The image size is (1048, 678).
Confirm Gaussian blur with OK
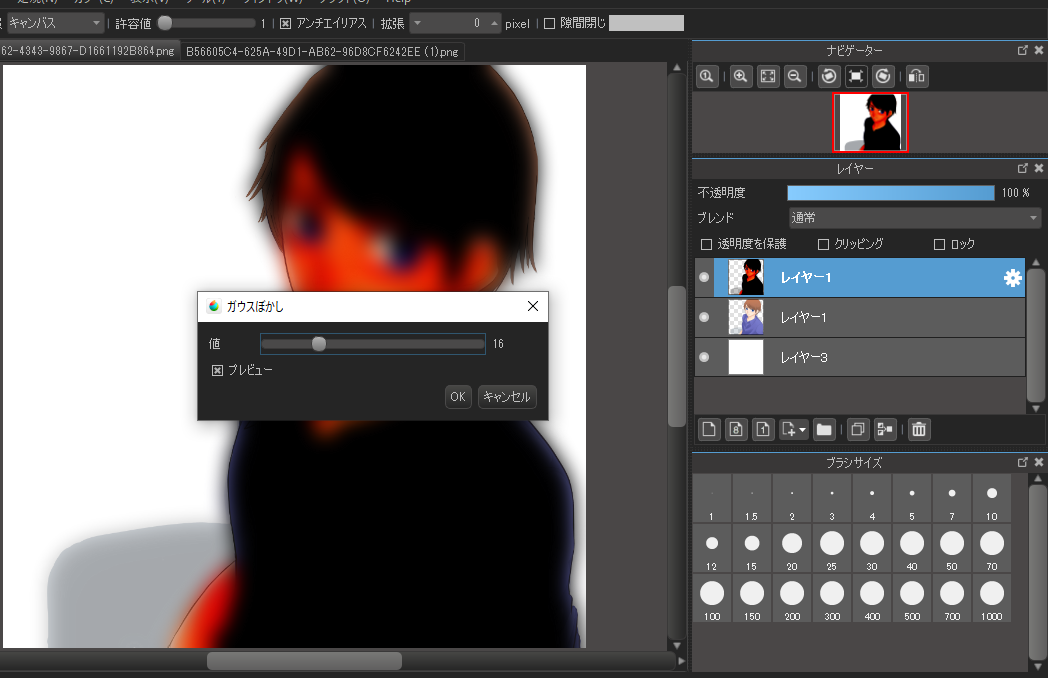[x=457, y=397]
